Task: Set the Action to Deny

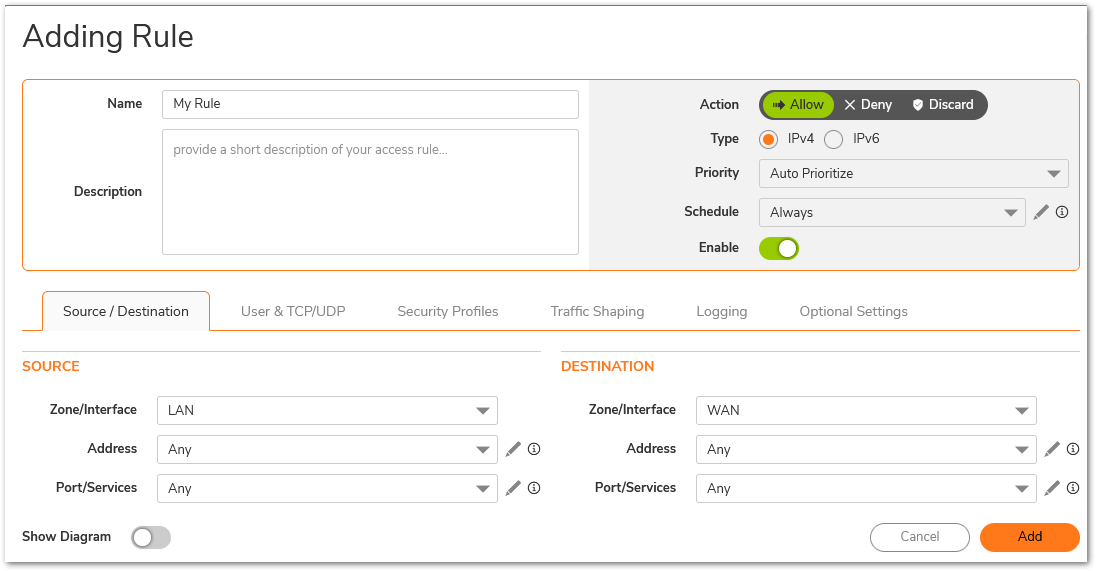Action: 868,105
